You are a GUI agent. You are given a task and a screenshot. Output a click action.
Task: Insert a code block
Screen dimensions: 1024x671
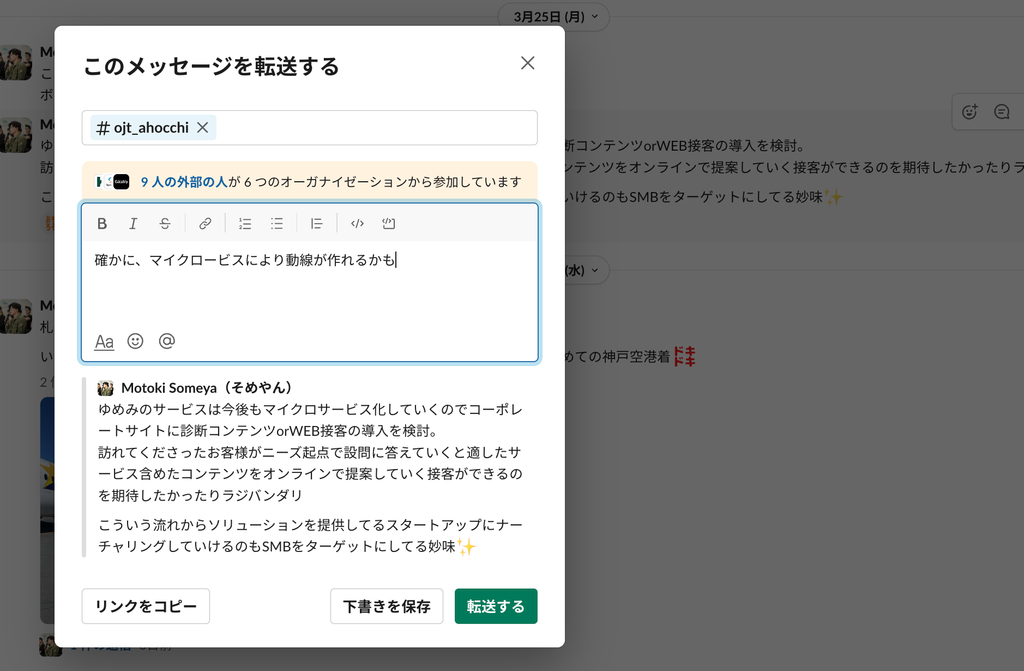click(x=389, y=224)
